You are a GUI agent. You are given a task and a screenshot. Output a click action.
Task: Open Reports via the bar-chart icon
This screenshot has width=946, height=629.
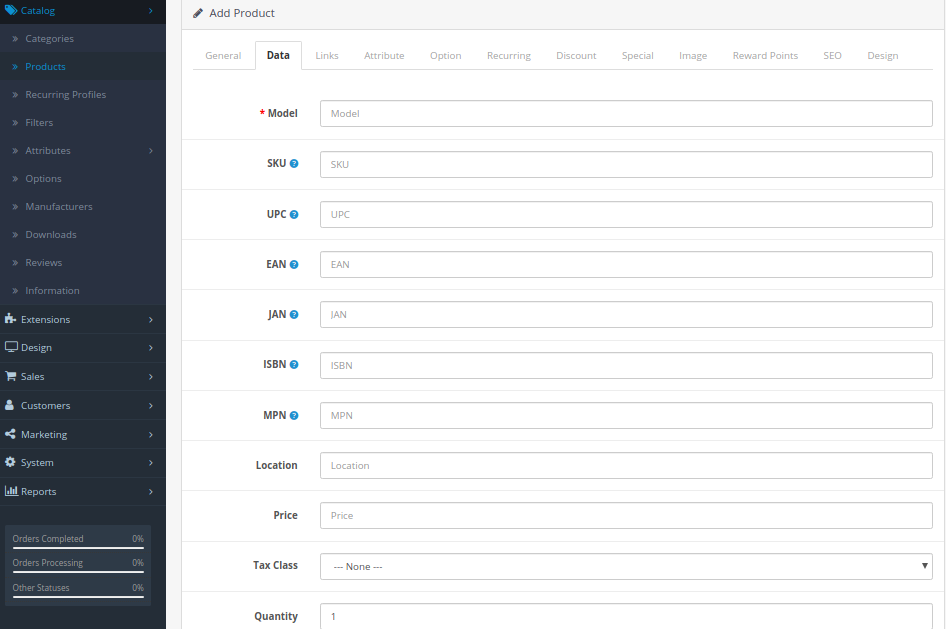point(11,491)
